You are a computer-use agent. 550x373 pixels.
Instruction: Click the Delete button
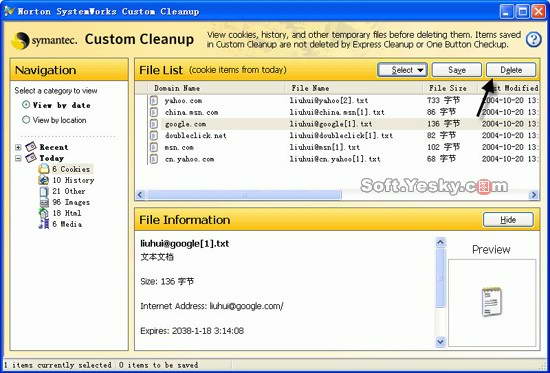[511, 70]
